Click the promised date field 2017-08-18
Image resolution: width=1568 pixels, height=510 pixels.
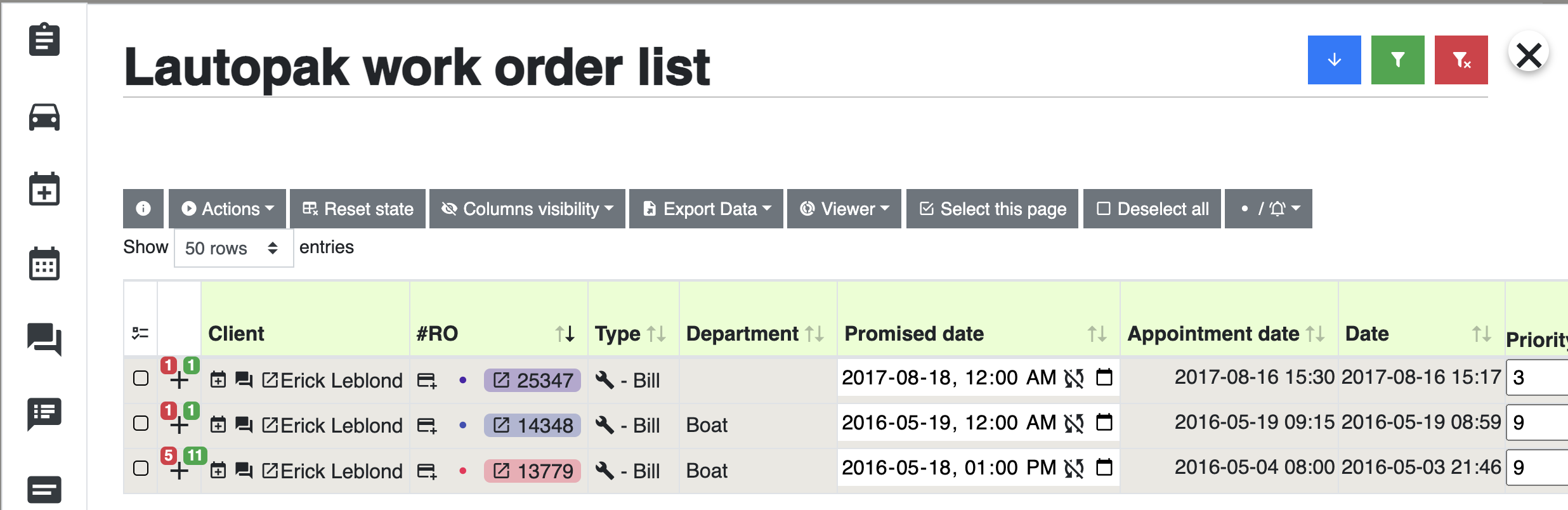[x=978, y=378]
